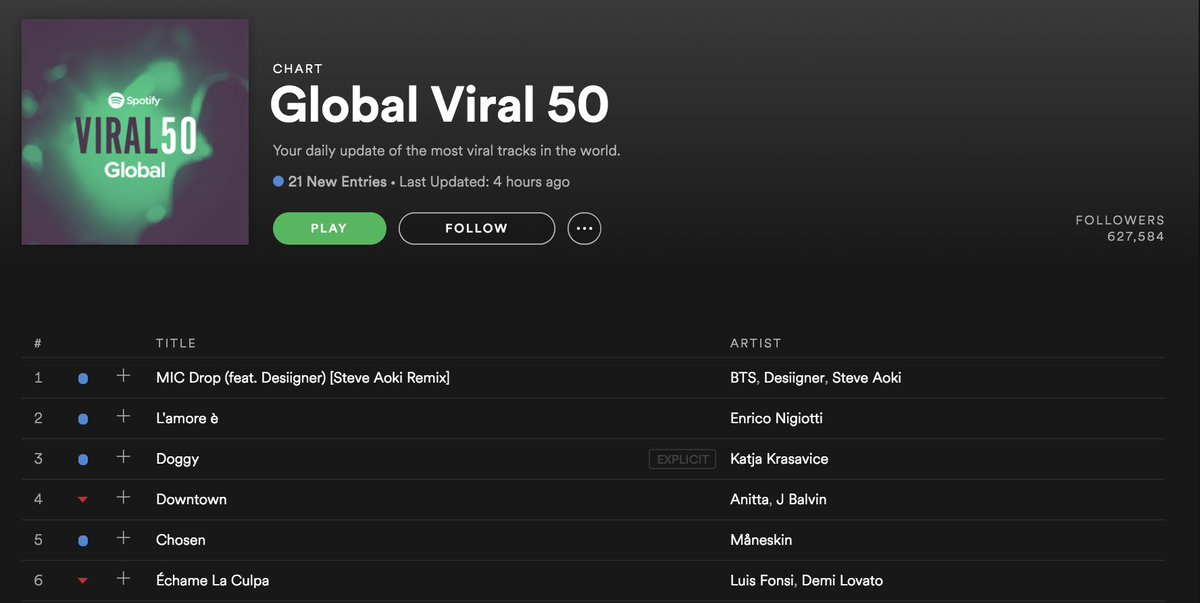
Task: Add Échame La Culpa with plus icon
Action: (x=123, y=578)
